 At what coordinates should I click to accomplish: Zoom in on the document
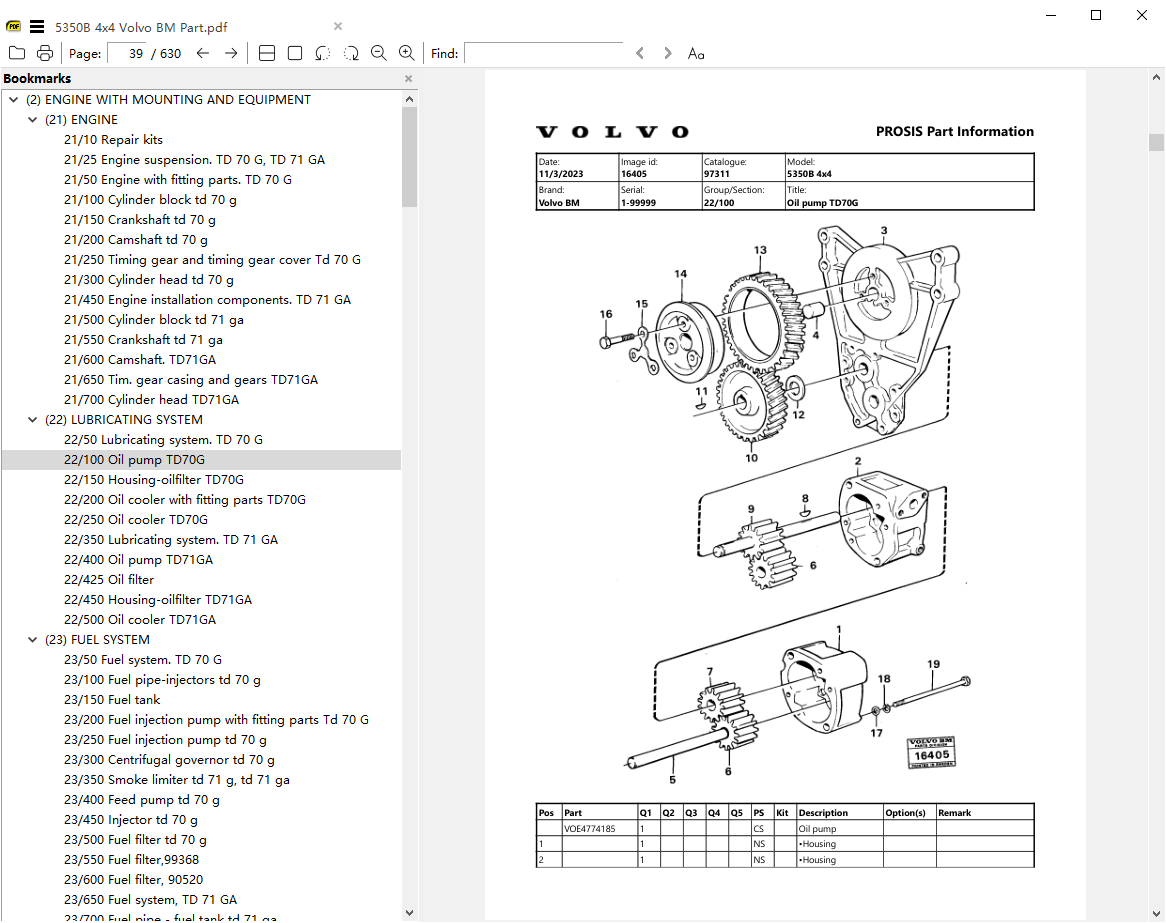coord(407,53)
